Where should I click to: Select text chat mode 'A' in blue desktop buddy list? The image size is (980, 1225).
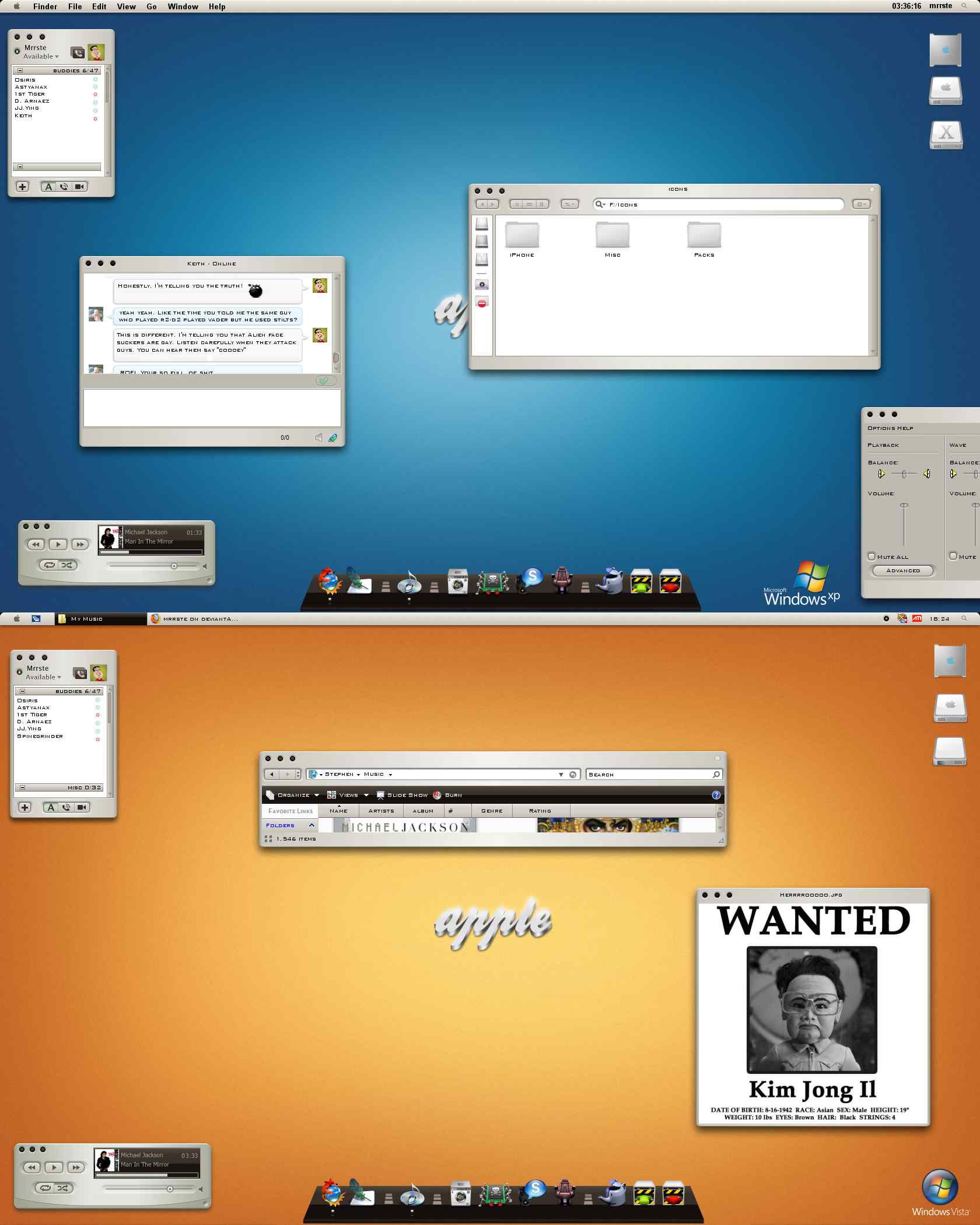48,187
